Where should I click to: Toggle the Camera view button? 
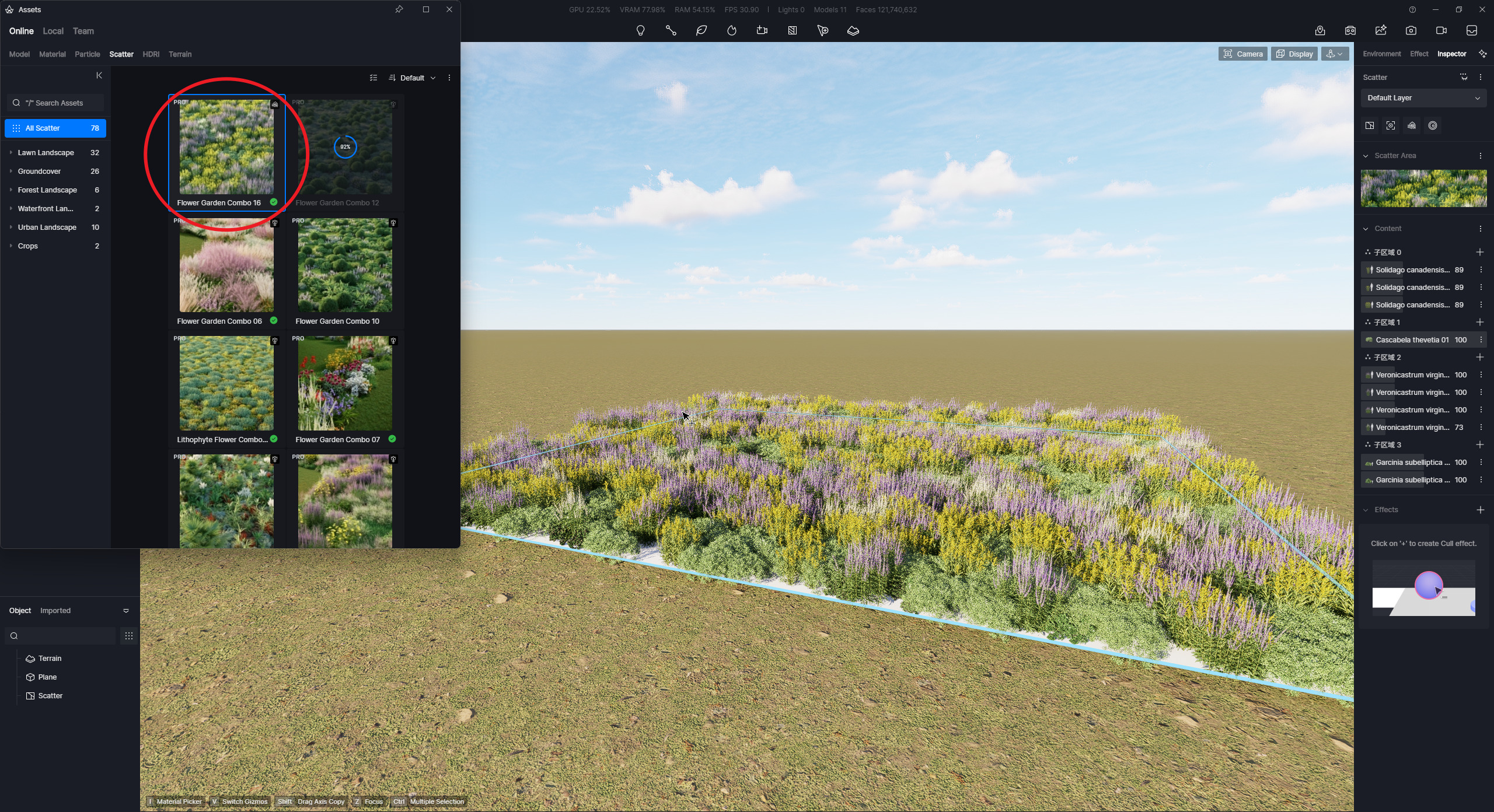tap(1242, 54)
